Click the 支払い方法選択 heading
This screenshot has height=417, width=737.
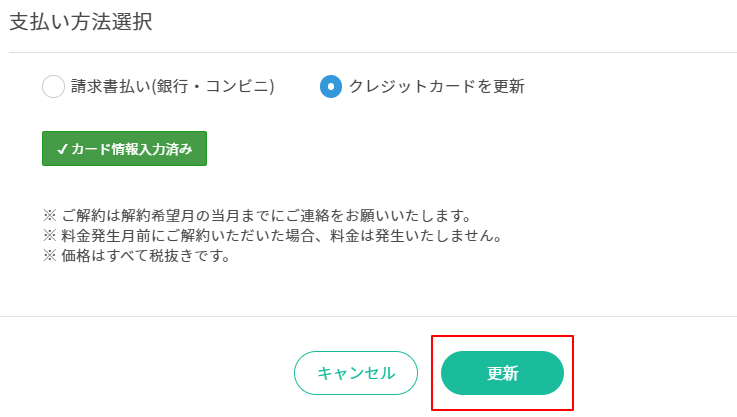coord(81,22)
